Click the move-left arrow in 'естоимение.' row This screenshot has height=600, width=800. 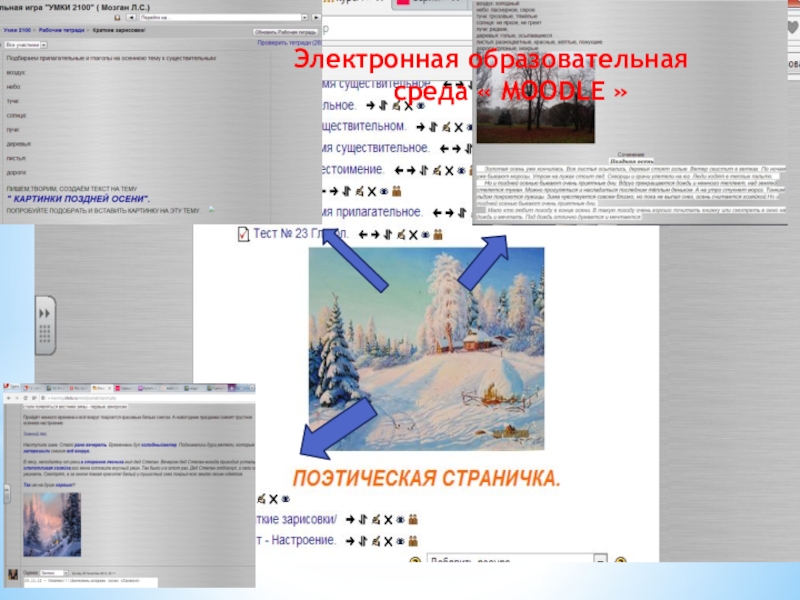[x=398, y=170]
